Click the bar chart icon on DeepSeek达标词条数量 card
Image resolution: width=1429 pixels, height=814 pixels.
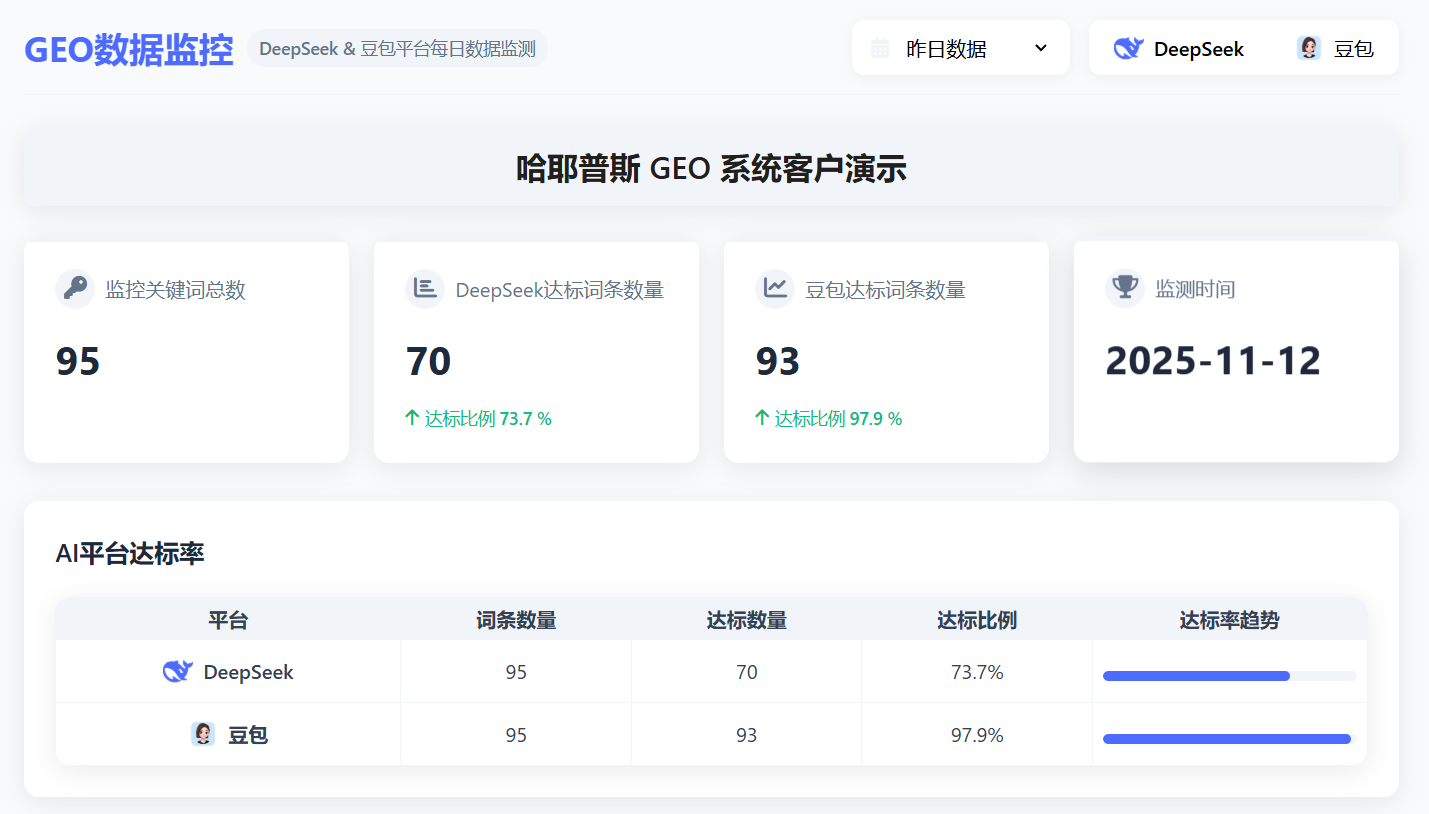coord(425,288)
